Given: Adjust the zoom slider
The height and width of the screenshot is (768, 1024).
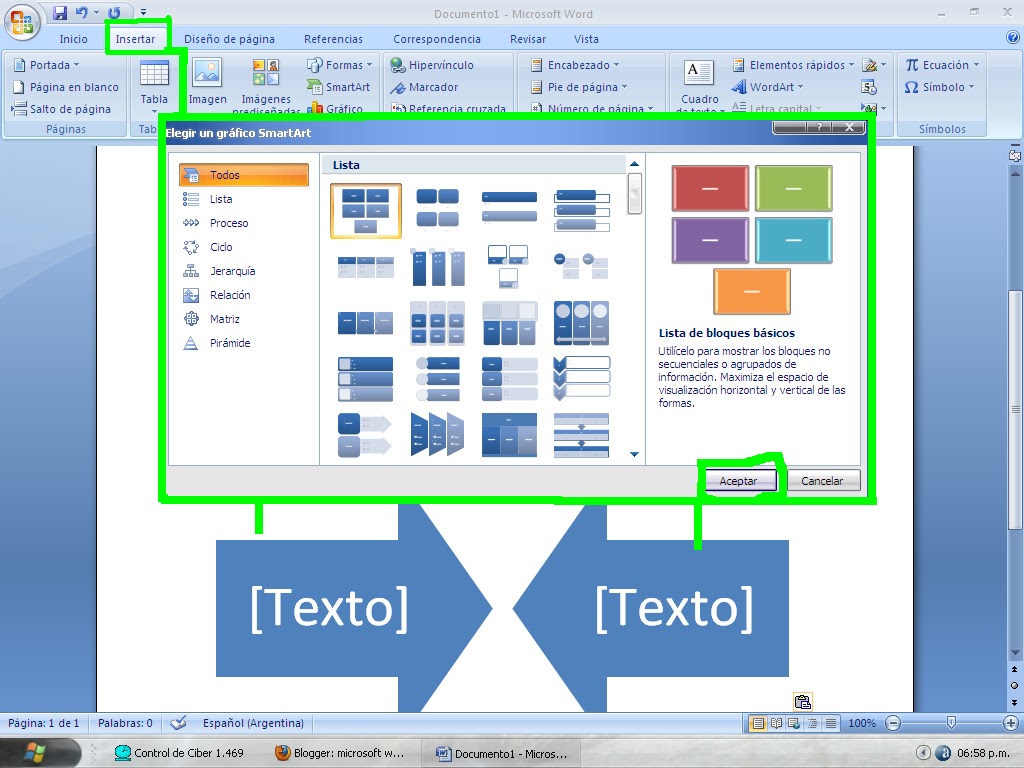Looking at the screenshot, I should pyautogui.click(x=952, y=722).
